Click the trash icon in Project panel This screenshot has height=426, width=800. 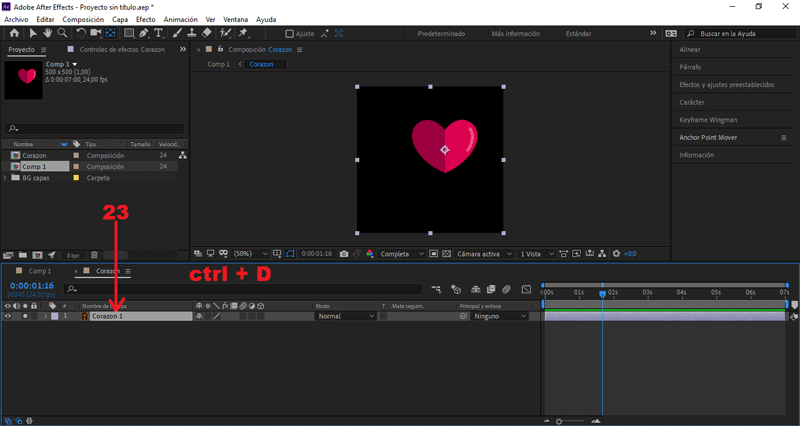pyautogui.click(x=92, y=255)
